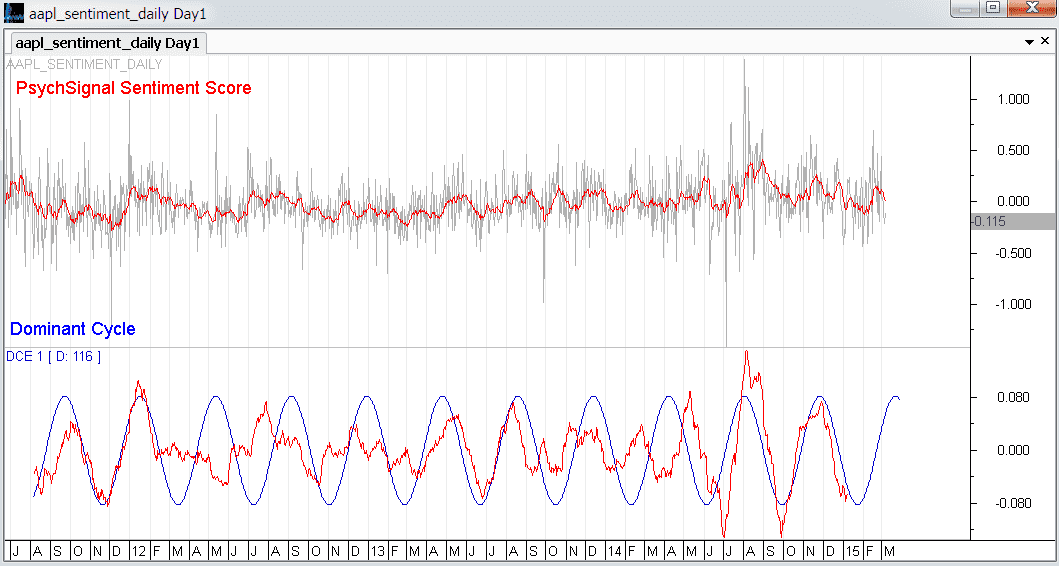The height and width of the screenshot is (566, 1059).
Task: Click the 0.080 value on the cycle axis
Action: click(1013, 397)
